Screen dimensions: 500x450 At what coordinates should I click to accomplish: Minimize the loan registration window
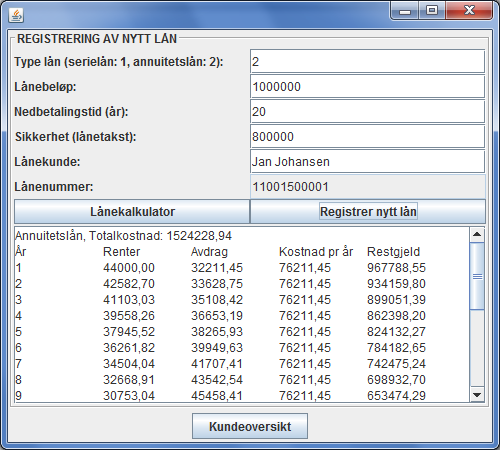pos(405,11)
